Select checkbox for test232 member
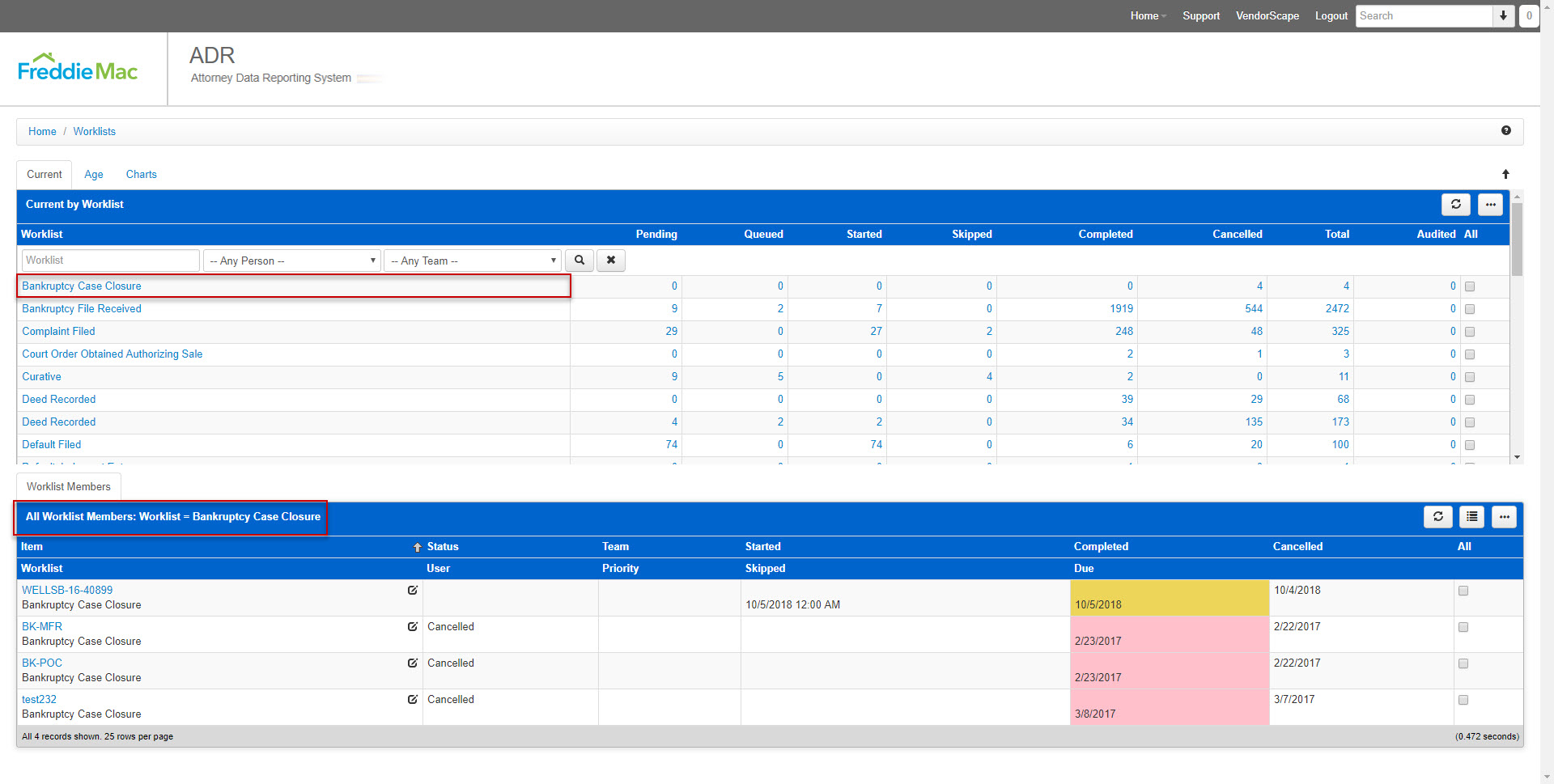Viewport: 1554px width, 784px height. [x=1463, y=700]
